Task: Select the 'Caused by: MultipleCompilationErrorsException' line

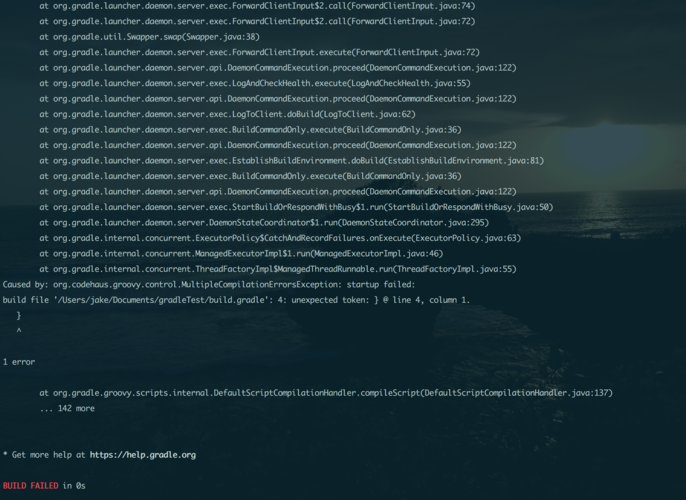Action: click(x=209, y=284)
